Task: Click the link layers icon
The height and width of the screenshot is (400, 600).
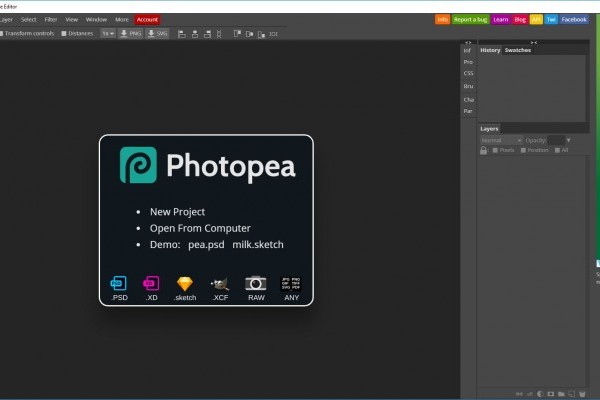Action: [x=519, y=394]
